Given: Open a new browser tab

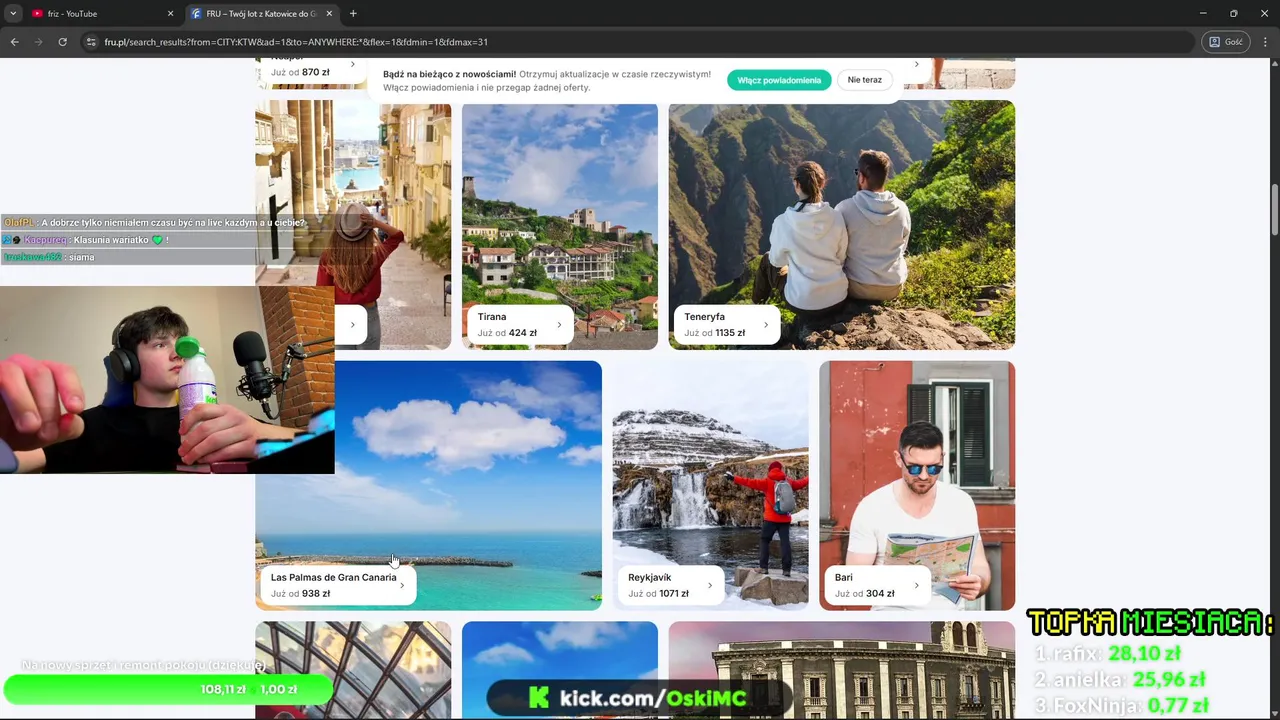Looking at the screenshot, I should 353,14.
